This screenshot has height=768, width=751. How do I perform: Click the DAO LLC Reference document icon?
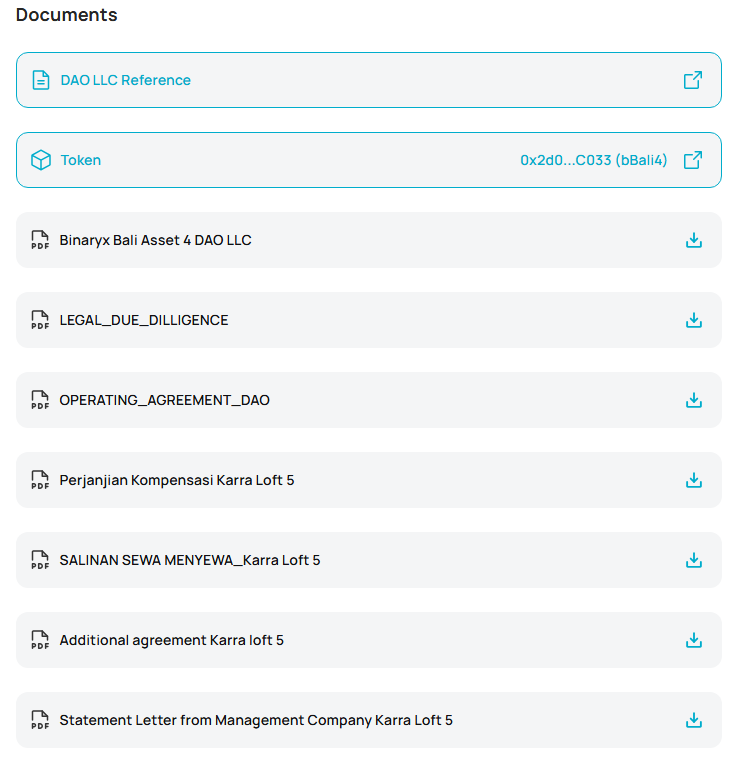click(x=41, y=80)
